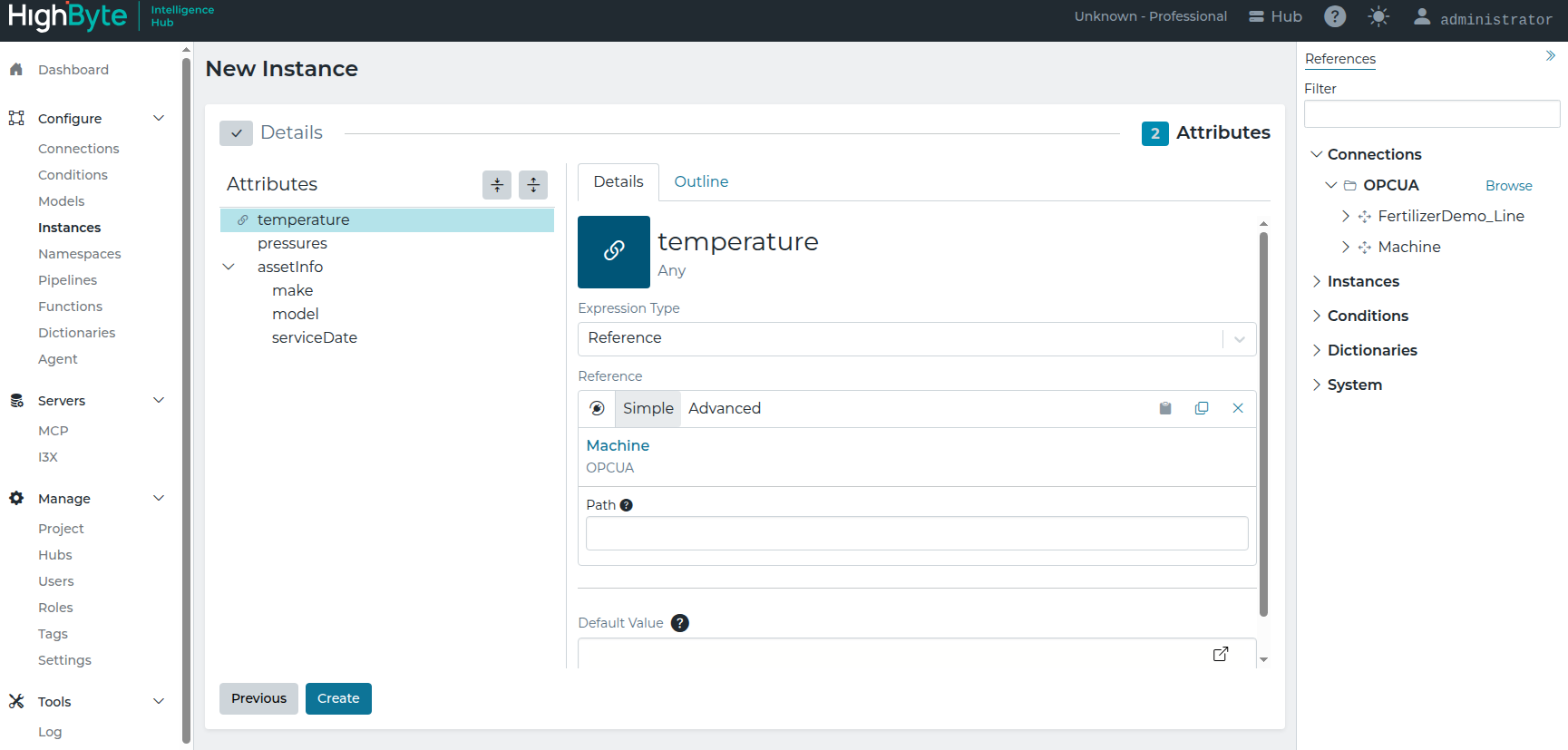Image resolution: width=1568 pixels, height=750 pixels.
Task: Switch to the Details tab
Action: click(x=618, y=181)
